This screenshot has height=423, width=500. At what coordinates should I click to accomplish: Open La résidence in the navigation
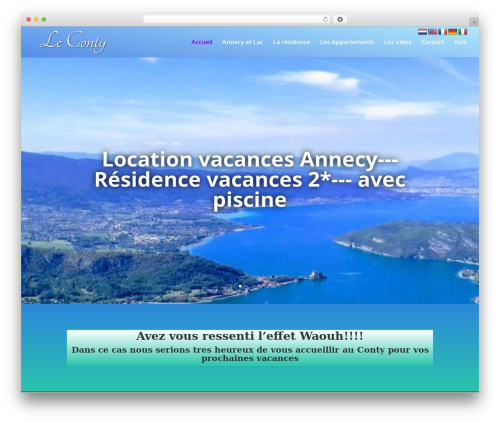point(291,42)
